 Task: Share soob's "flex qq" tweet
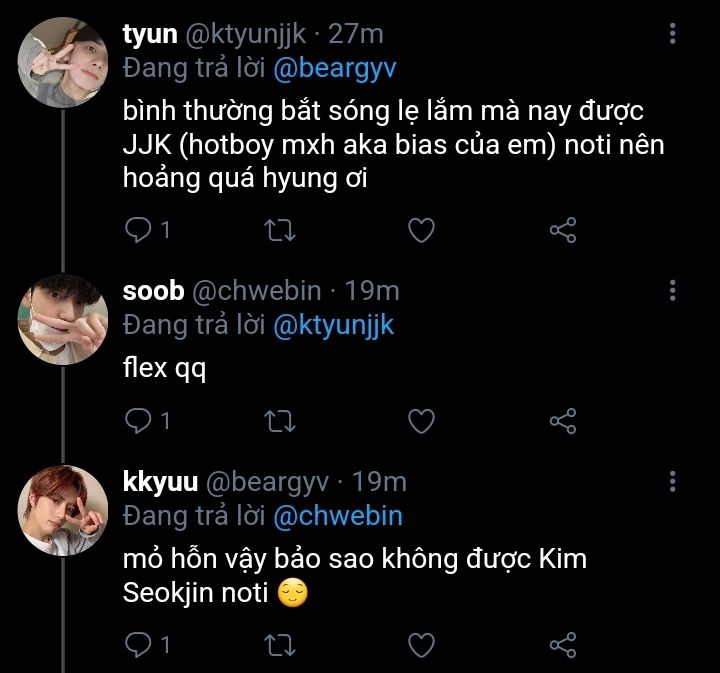[x=563, y=421]
